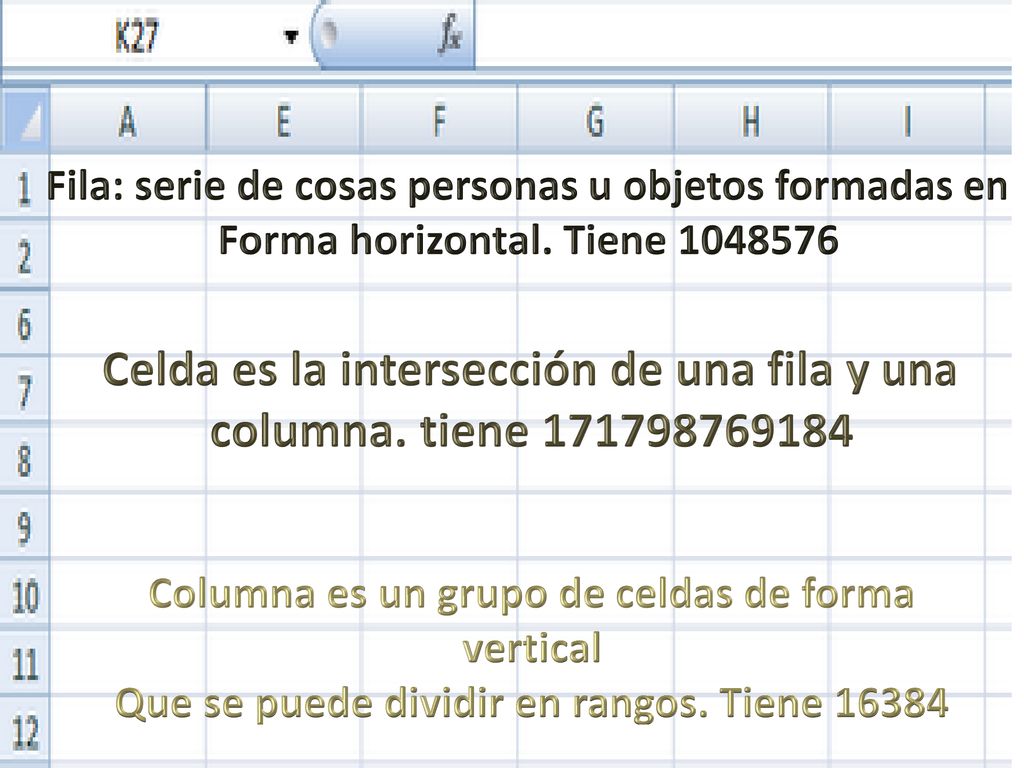Click the formula bar resize handle

pyautogui.click(x=328, y=34)
